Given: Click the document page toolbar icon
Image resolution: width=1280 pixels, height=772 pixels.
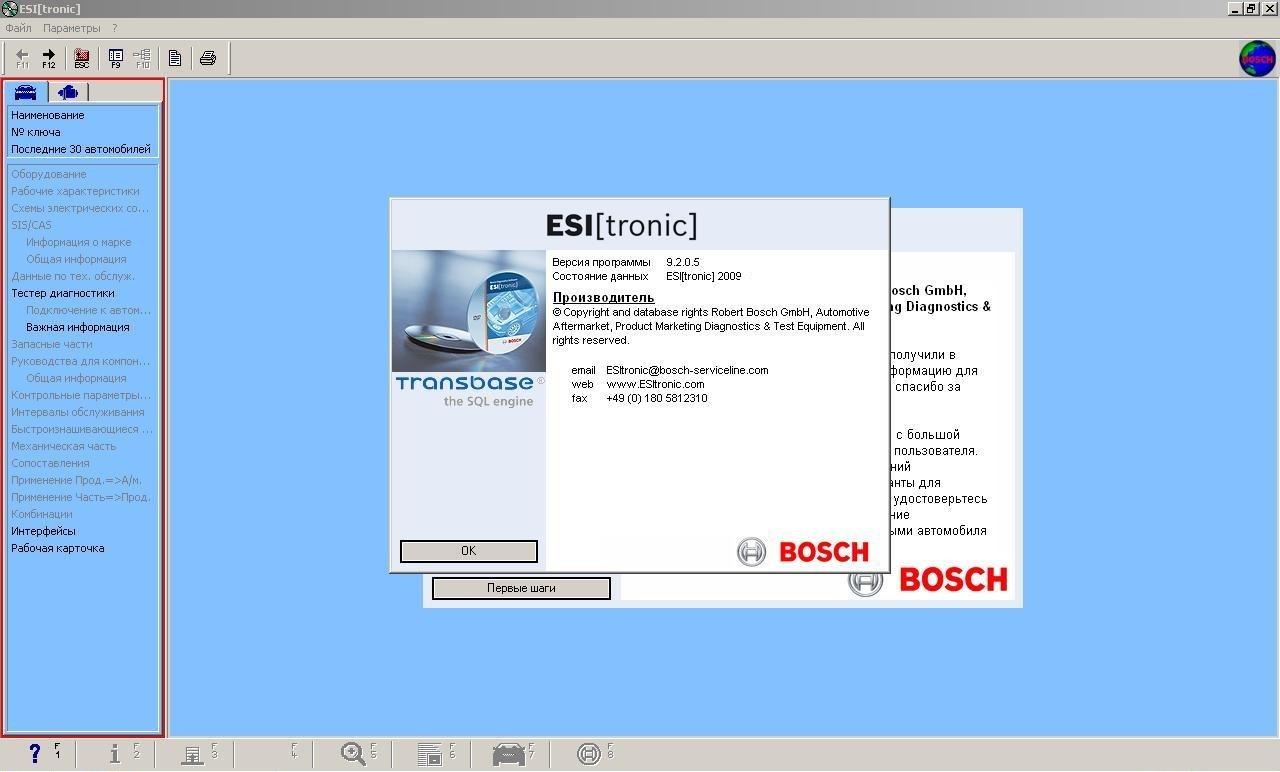Looking at the screenshot, I should point(175,58).
